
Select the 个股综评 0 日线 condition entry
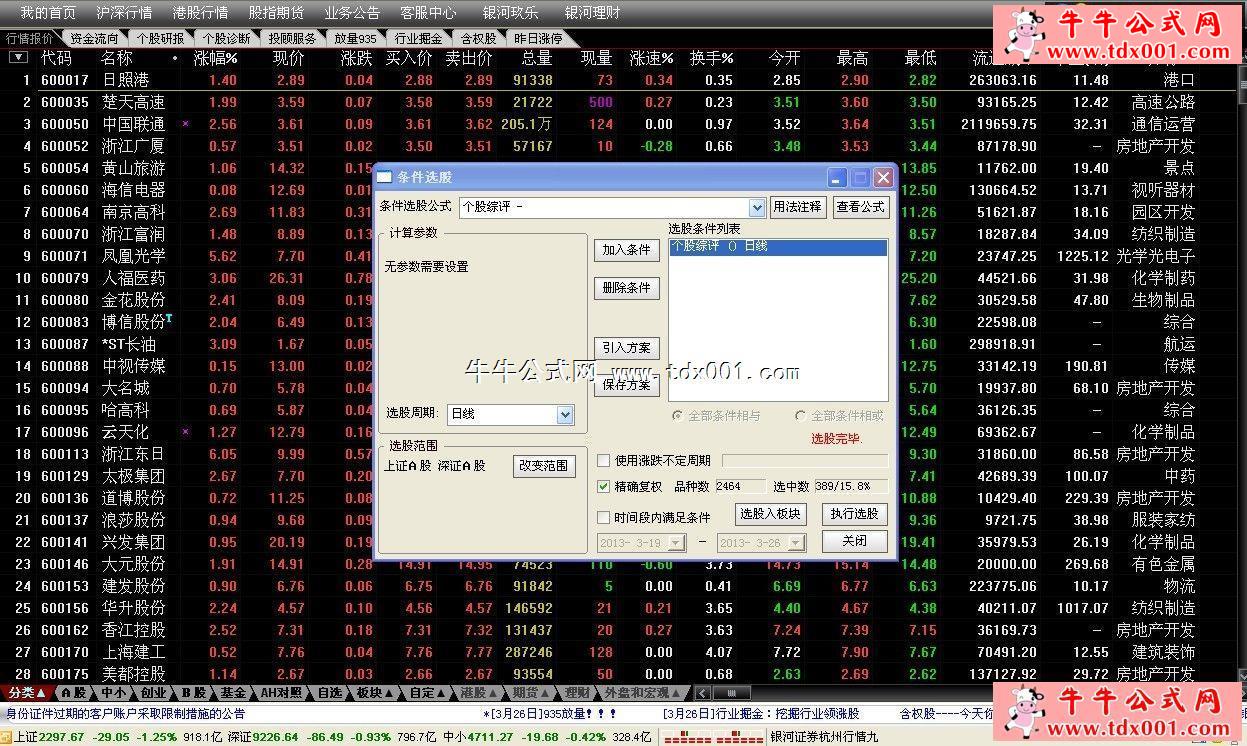click(x=778, y=247)
